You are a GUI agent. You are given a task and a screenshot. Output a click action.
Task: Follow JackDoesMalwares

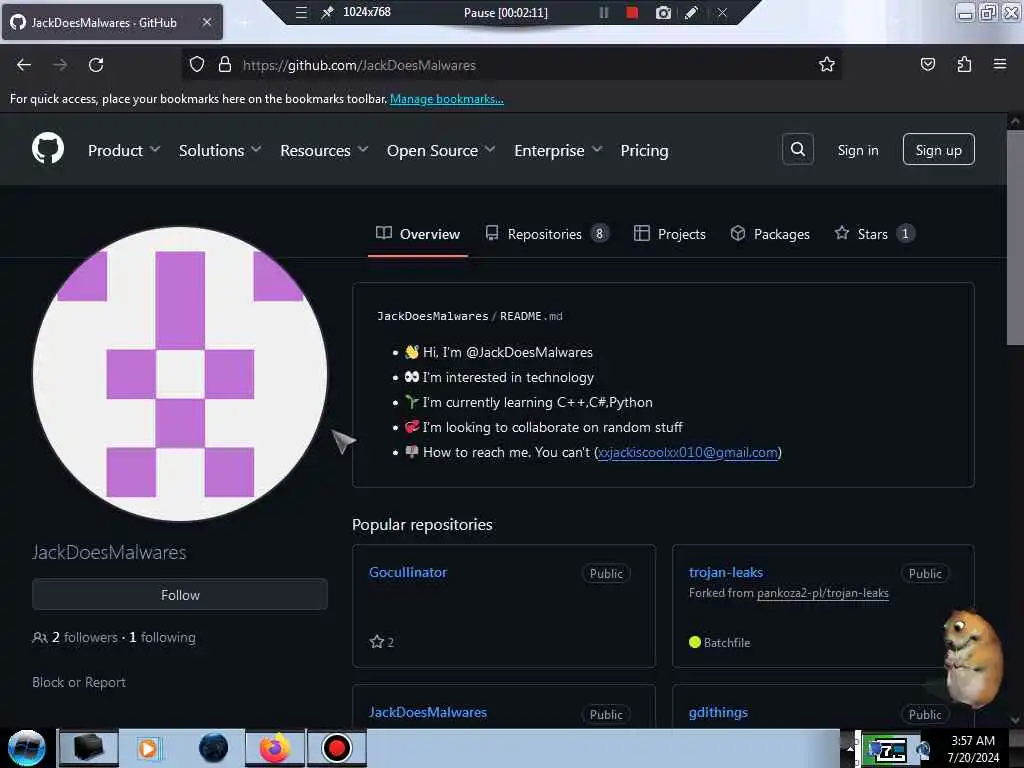[180, 595]
